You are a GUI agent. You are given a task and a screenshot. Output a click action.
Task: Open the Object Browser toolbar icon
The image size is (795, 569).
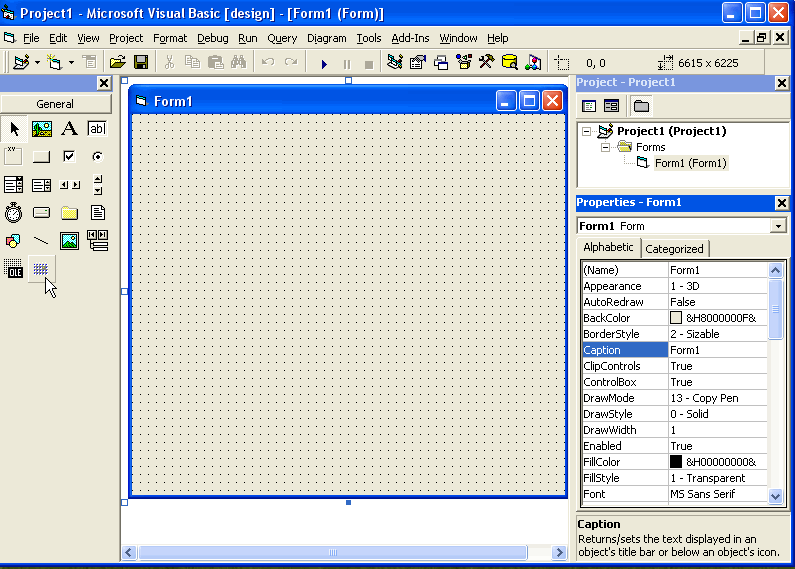point(464,62)
